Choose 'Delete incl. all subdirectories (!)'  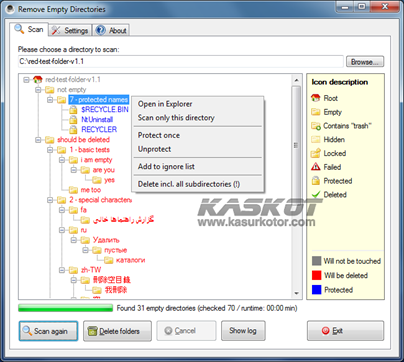click(x=198, y=184)
